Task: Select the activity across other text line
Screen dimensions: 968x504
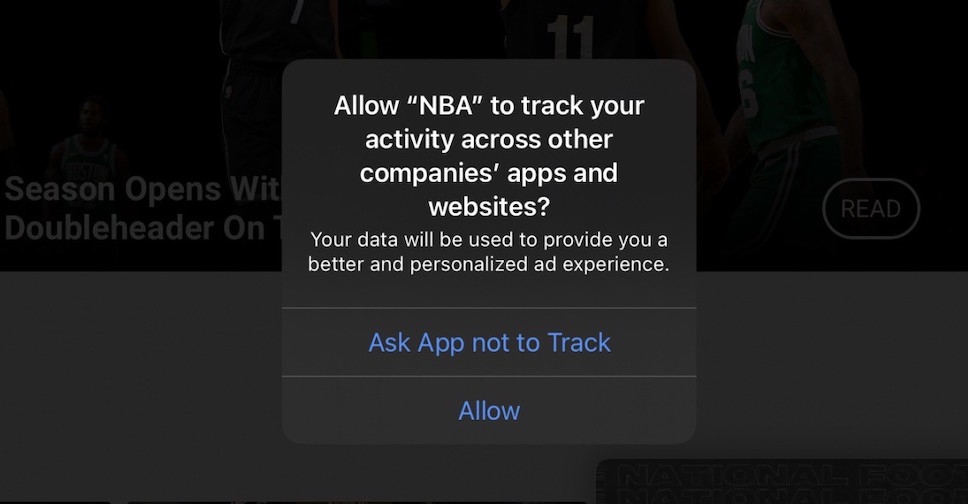Action: (489, 140)
